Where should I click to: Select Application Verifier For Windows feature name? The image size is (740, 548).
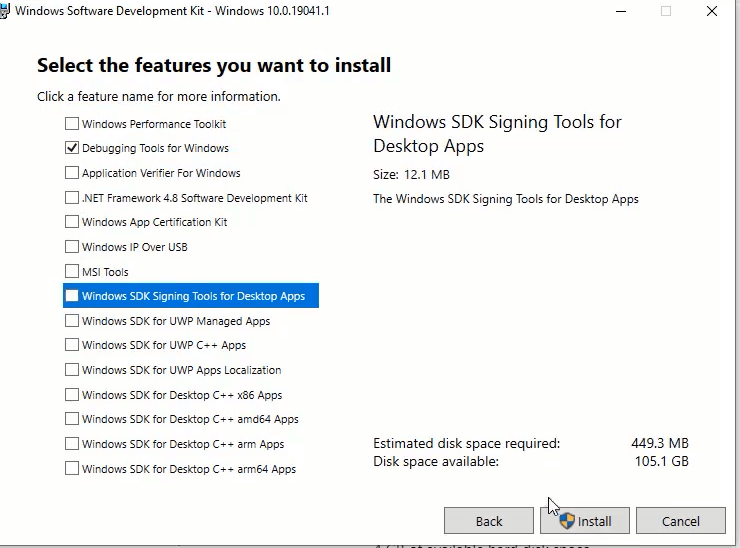(161, 173)
